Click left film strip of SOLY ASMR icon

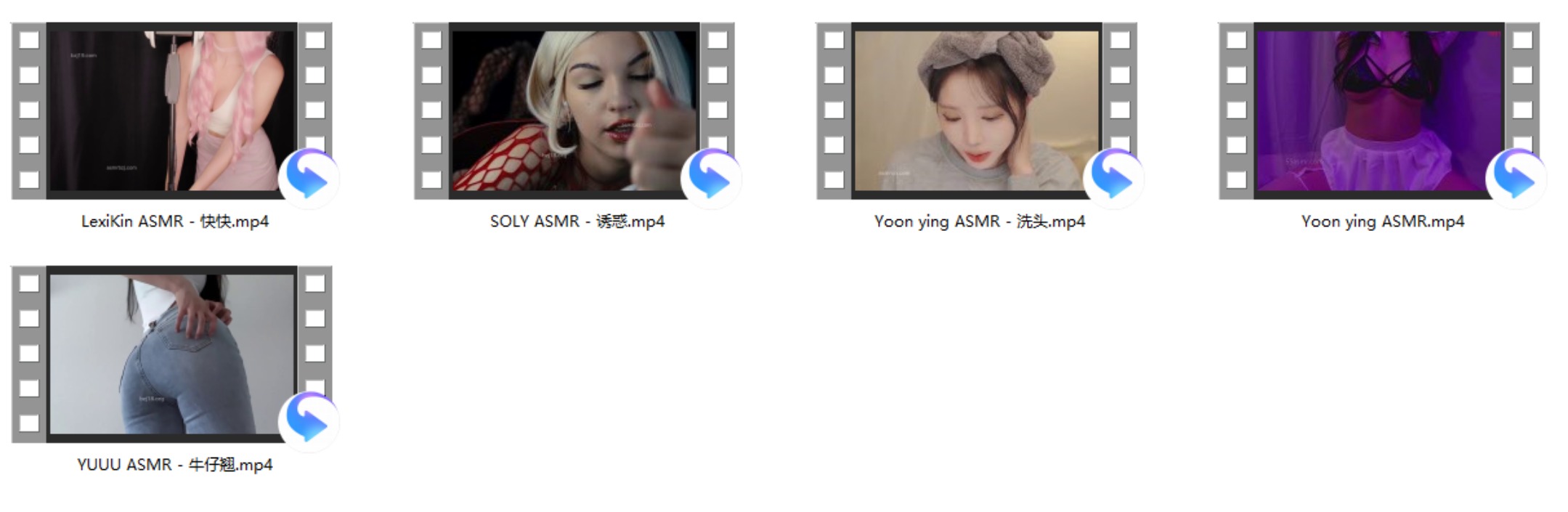pyautogui.click(x=431, y=110)
